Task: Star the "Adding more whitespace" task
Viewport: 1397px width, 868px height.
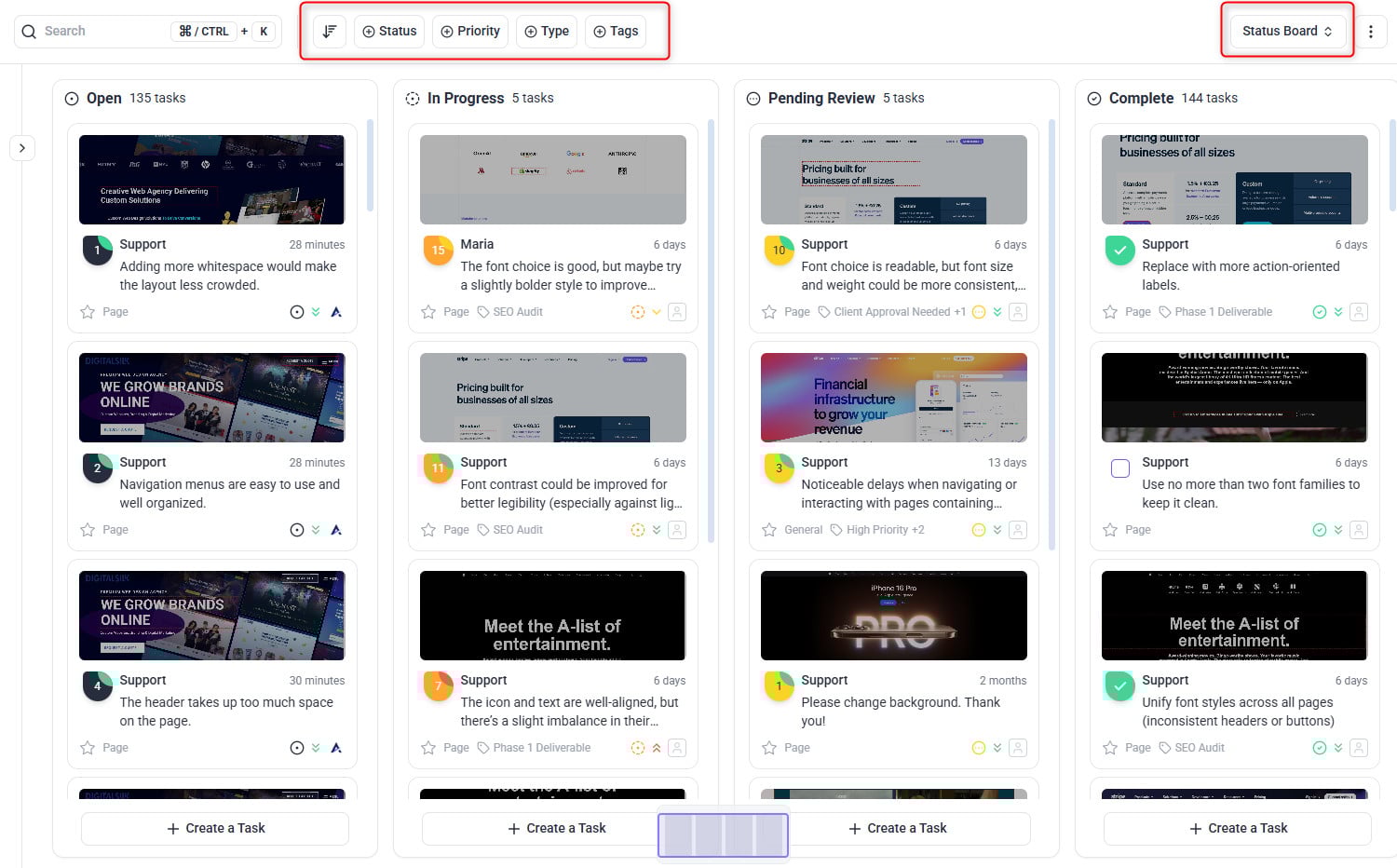Action: coord(88,312)
